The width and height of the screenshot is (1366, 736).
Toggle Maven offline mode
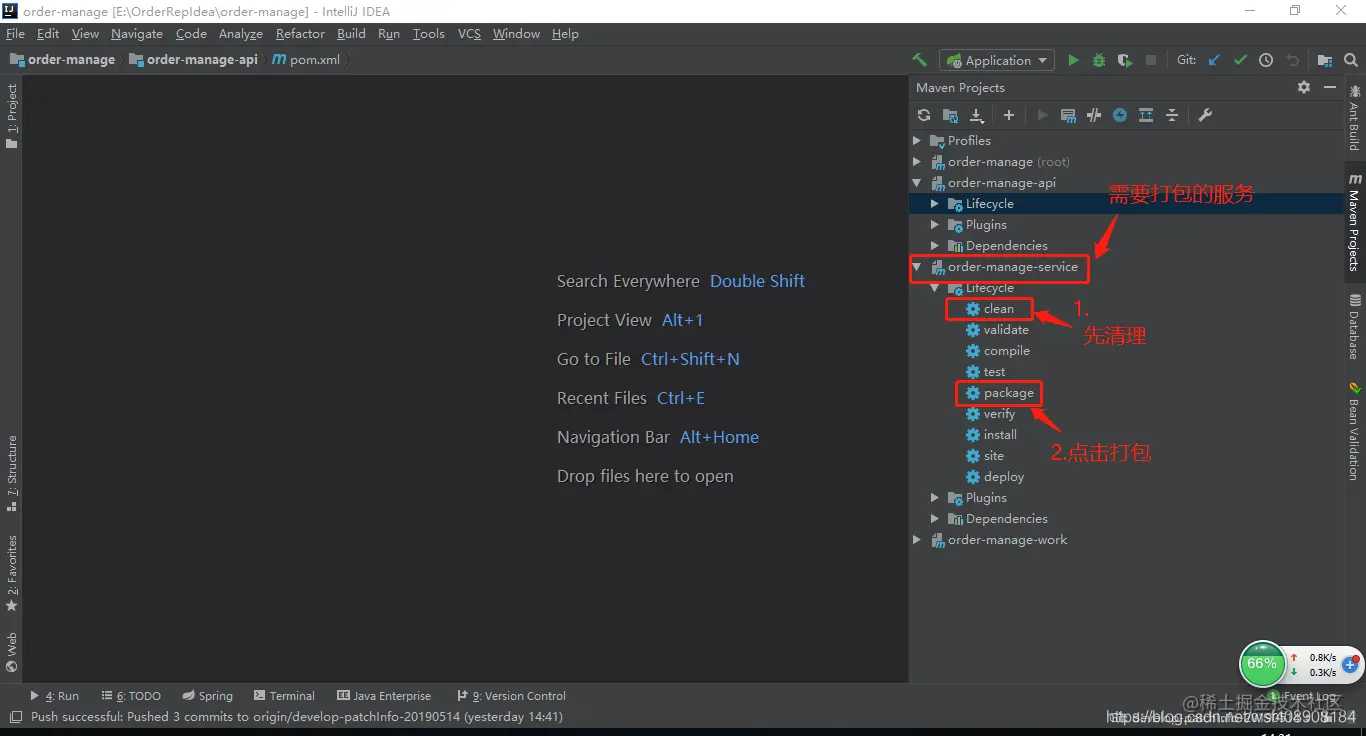coord(1094,115)
